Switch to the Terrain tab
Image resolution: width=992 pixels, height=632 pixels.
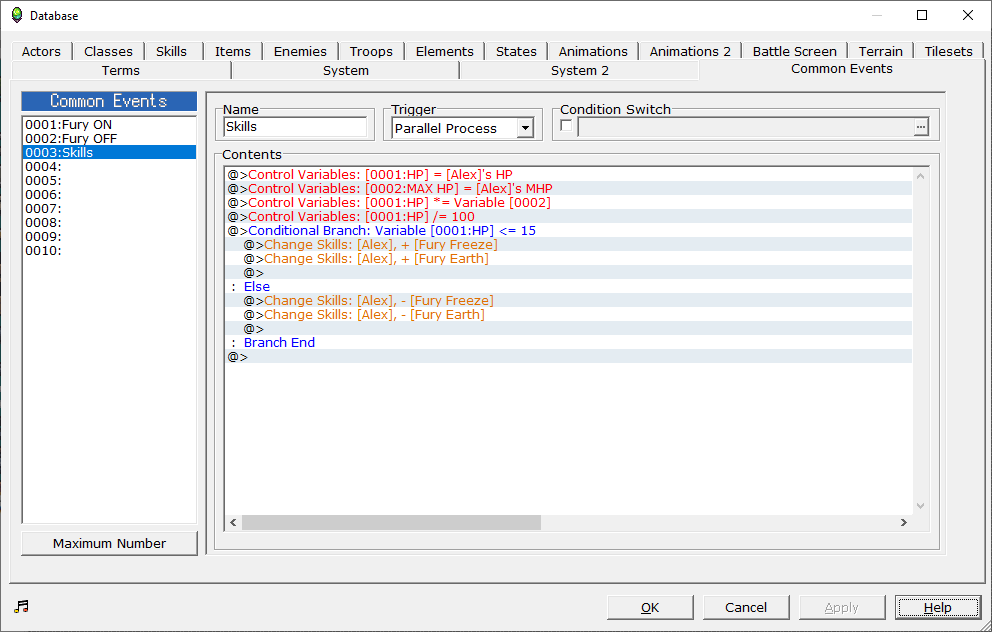pyautogui.click(x=881, y=51)
